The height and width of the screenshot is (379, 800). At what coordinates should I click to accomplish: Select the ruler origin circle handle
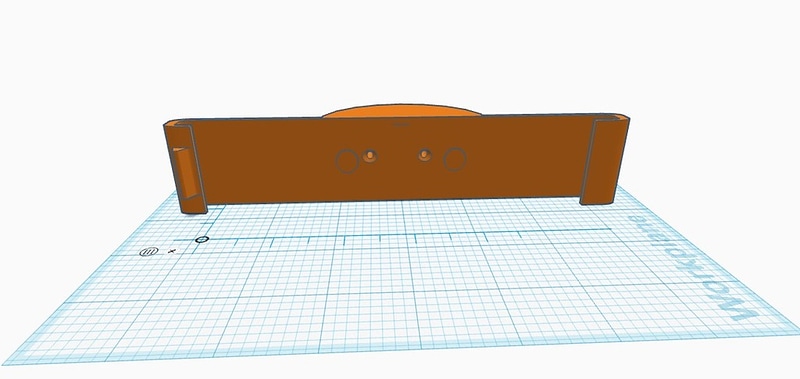click(x=202, y=239)
